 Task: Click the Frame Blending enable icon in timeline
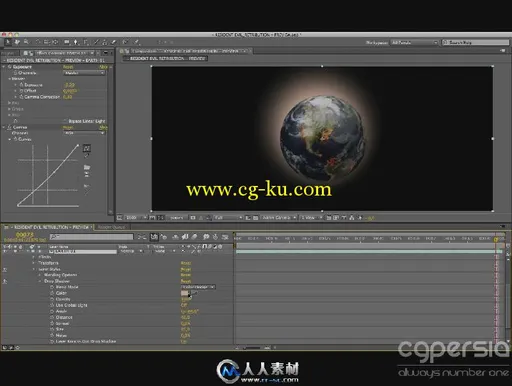click(x=185, y=237)
